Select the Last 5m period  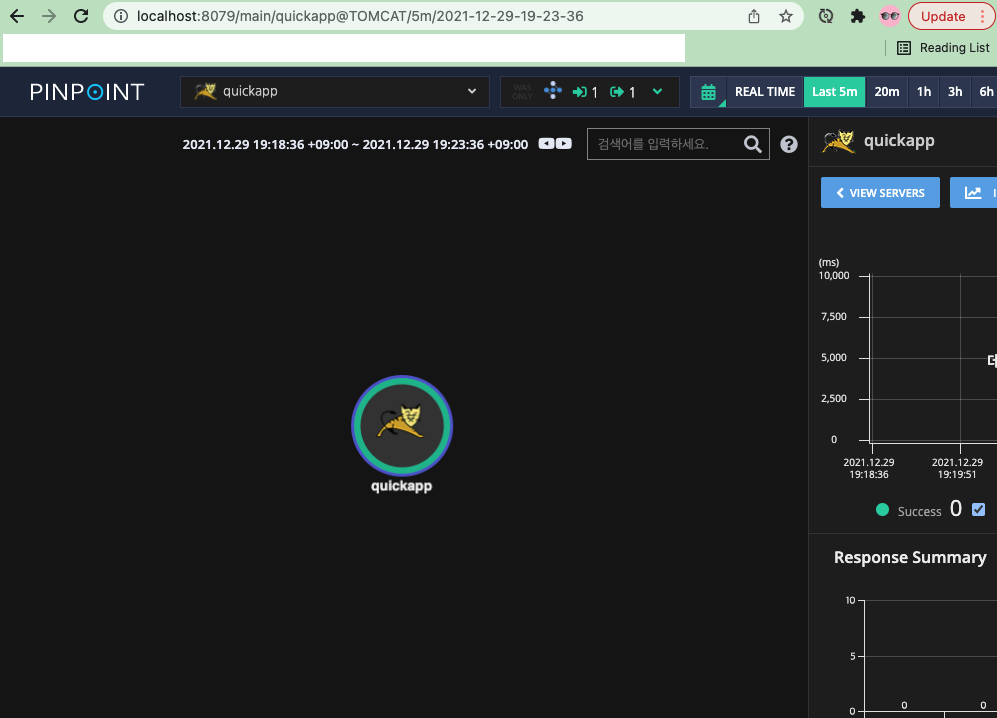click(x=834, y=92)
